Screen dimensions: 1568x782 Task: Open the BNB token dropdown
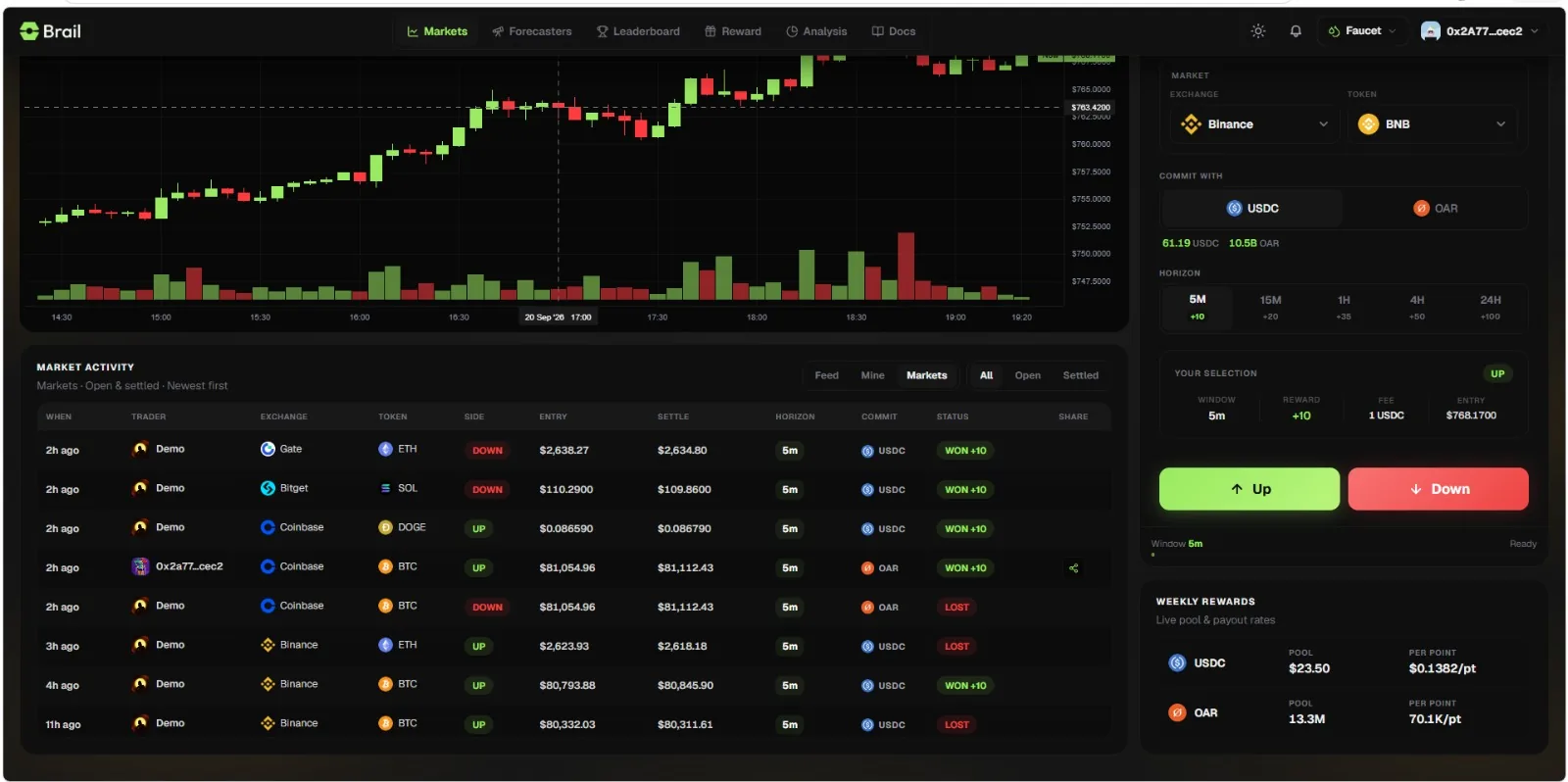coord(1432,124)
